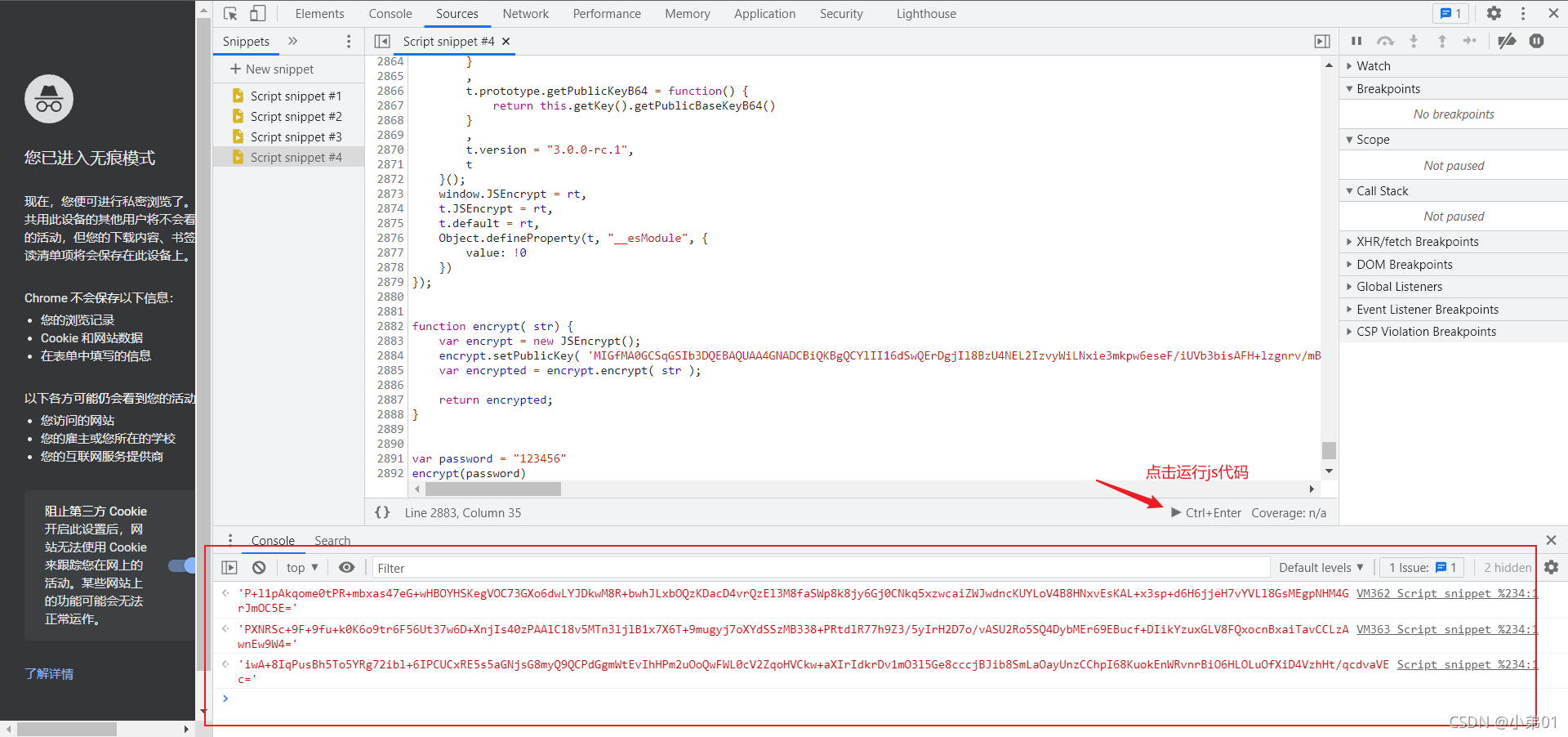Switch to the Network panel

click(525, 13)
